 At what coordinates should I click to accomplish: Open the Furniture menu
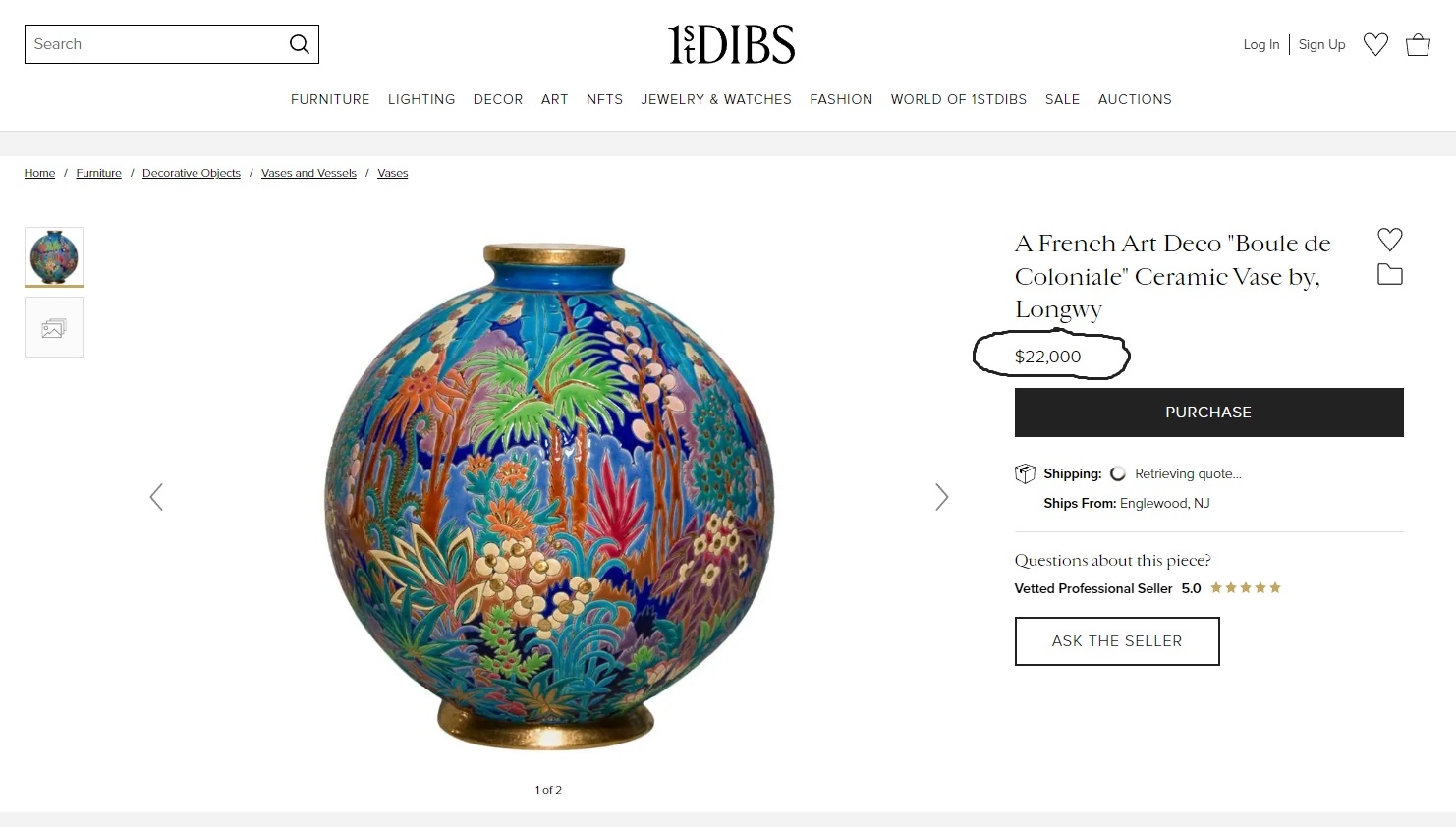tap(330, 99)
